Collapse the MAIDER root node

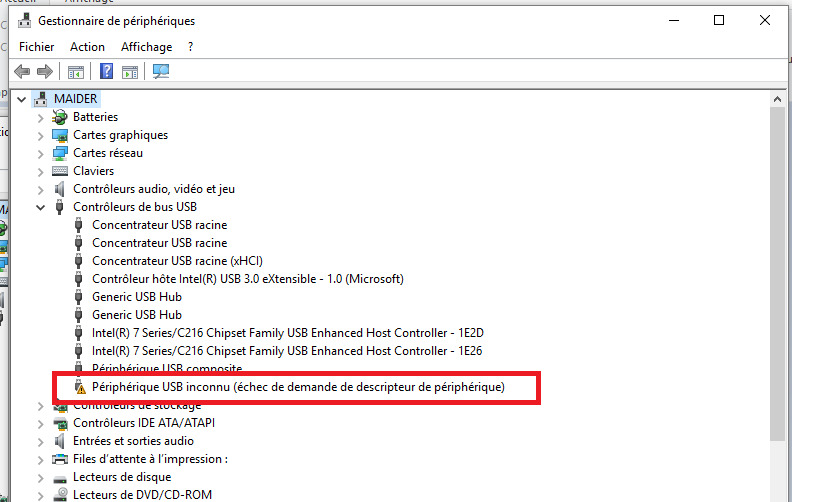[x=21, y=99]
